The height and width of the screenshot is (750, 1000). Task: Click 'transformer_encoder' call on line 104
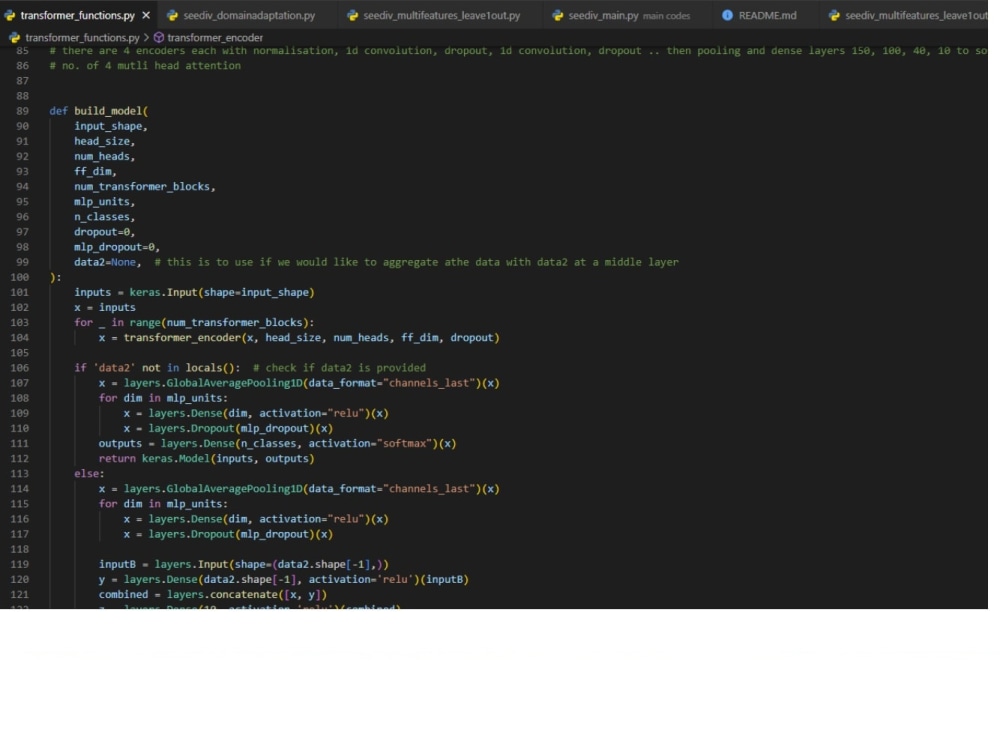point(182,338)
